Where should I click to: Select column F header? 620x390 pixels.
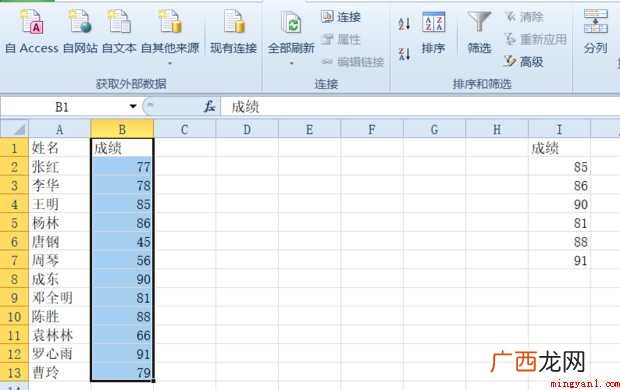coord(372,129)
